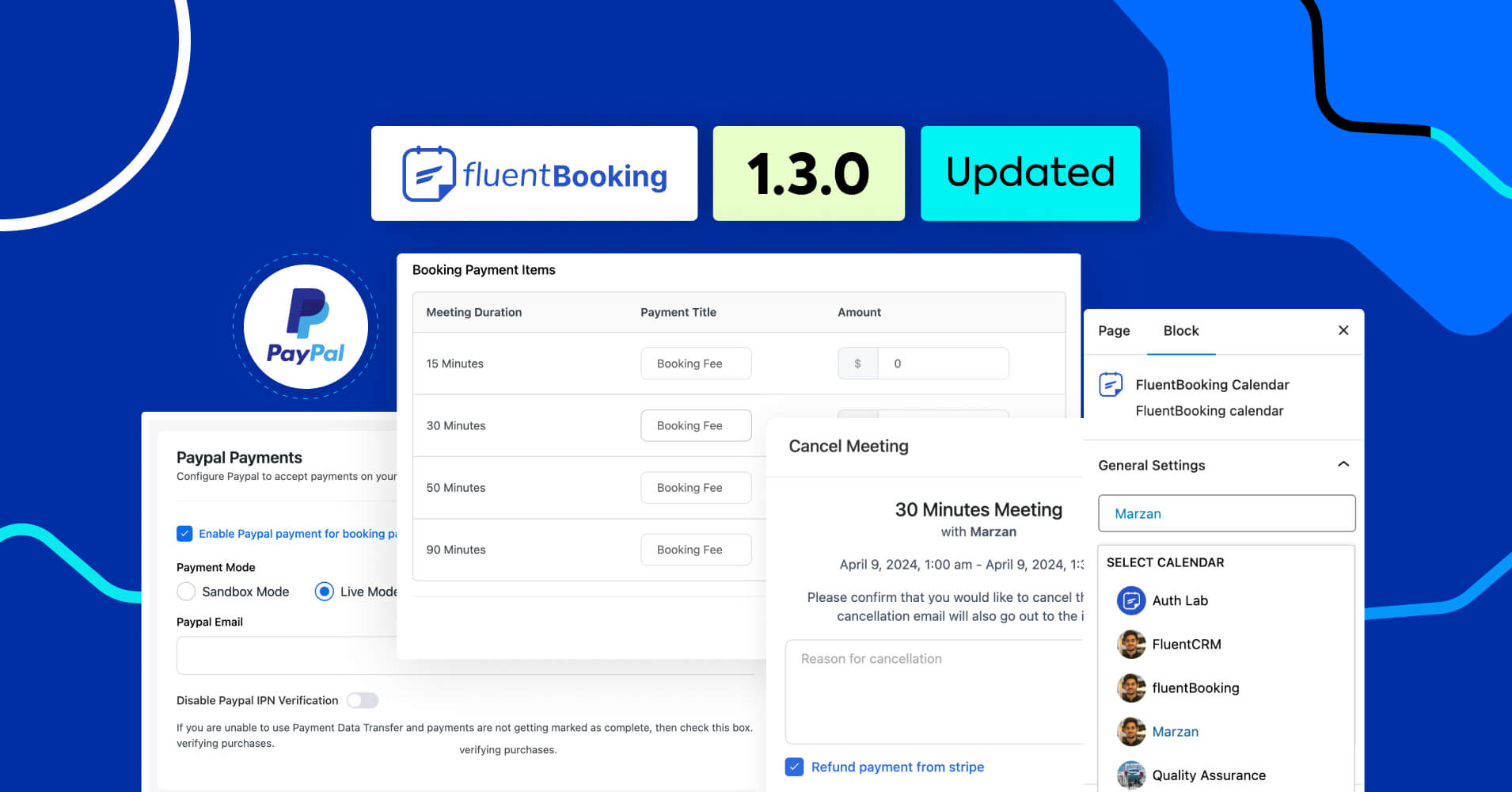1512x792 pixels.
Task: Click the Reason for cancellation textarea
Action: tap(934, 691)
